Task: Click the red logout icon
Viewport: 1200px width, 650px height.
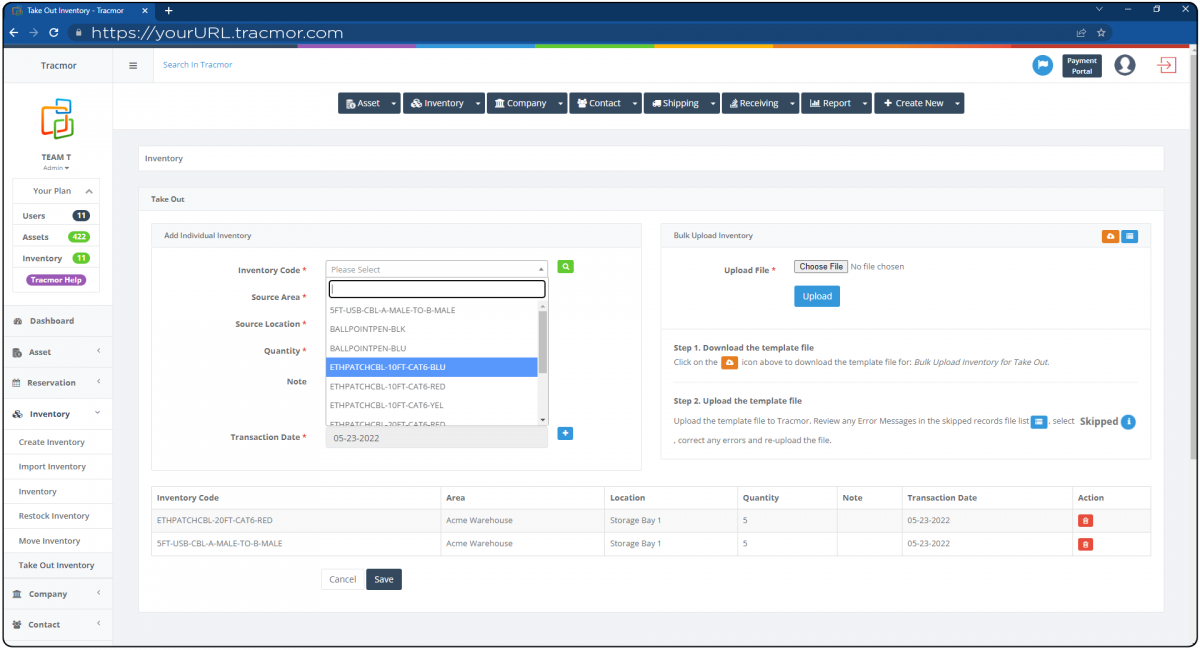Action: click(1166, 65)
